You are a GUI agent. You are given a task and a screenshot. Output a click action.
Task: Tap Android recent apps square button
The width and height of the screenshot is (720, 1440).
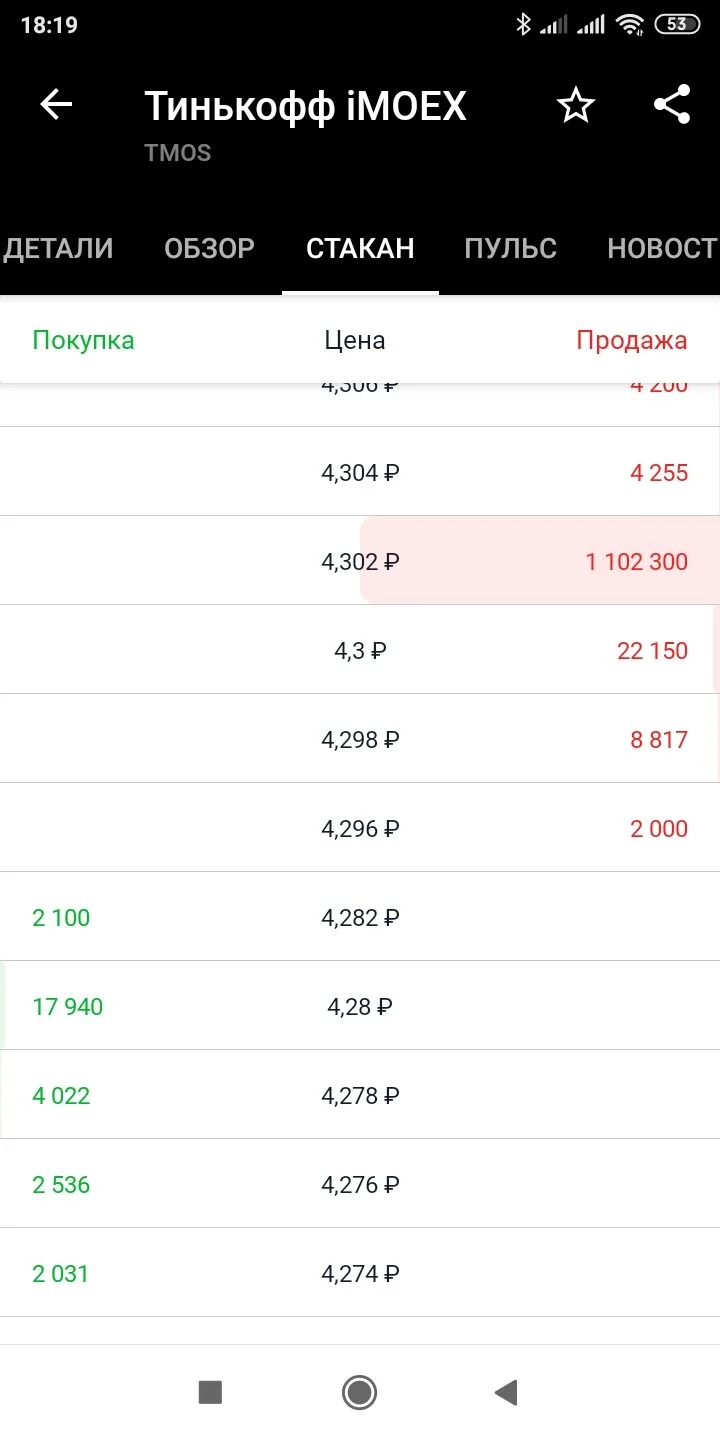pyautogui.click(x=210, y=1392)
